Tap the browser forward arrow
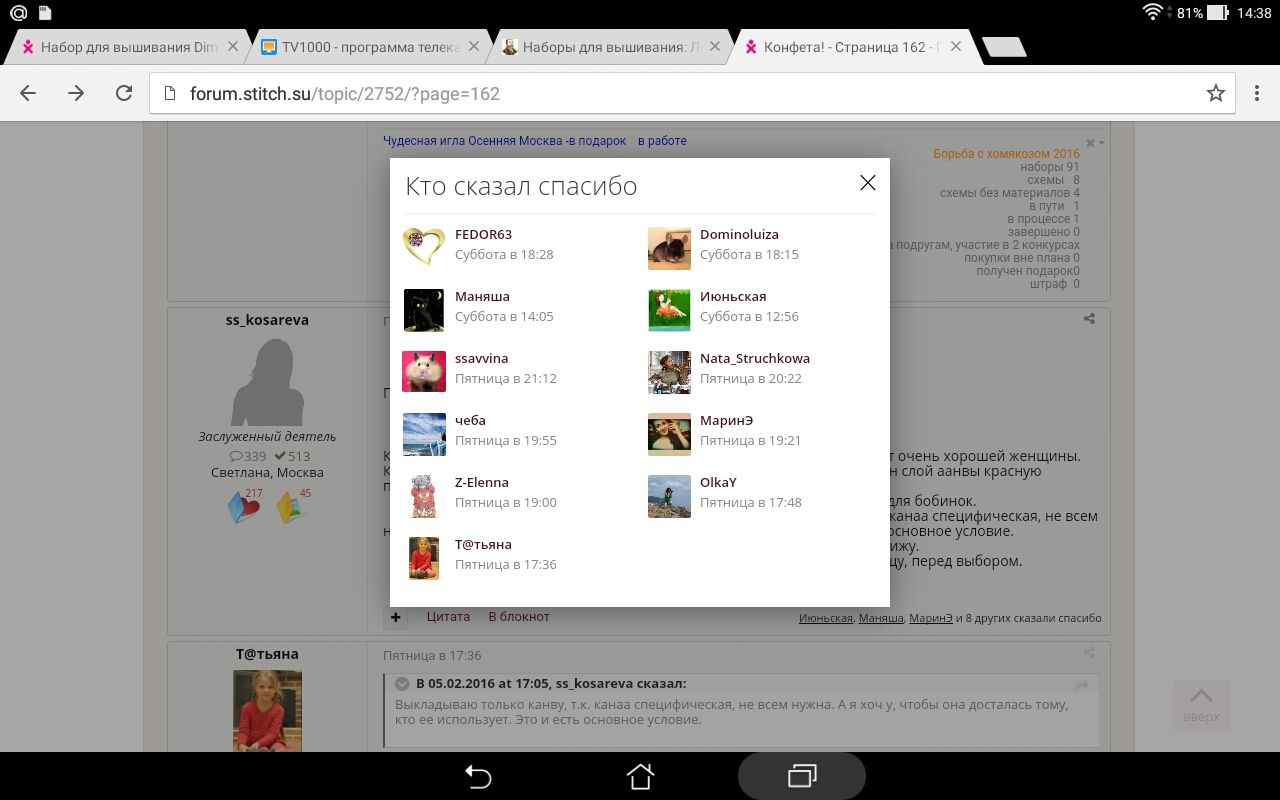1280x800 pixels. [x=76, y=93]
